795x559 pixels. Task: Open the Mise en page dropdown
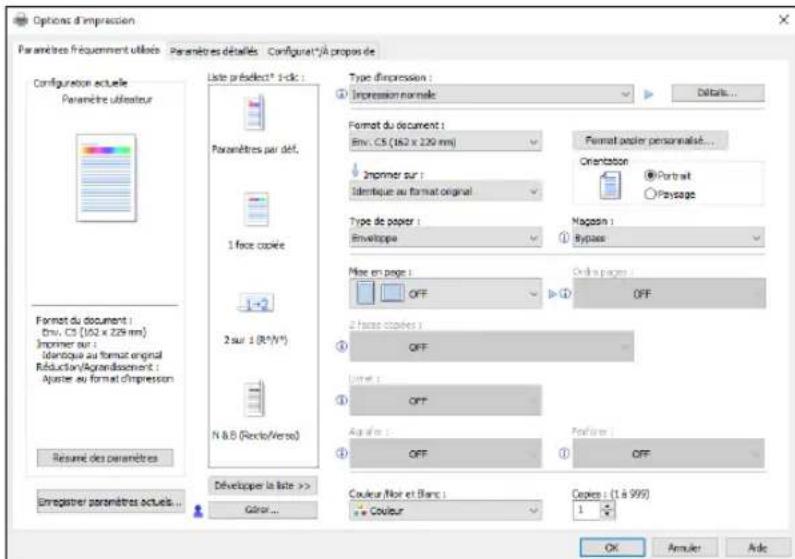point(445,293)
